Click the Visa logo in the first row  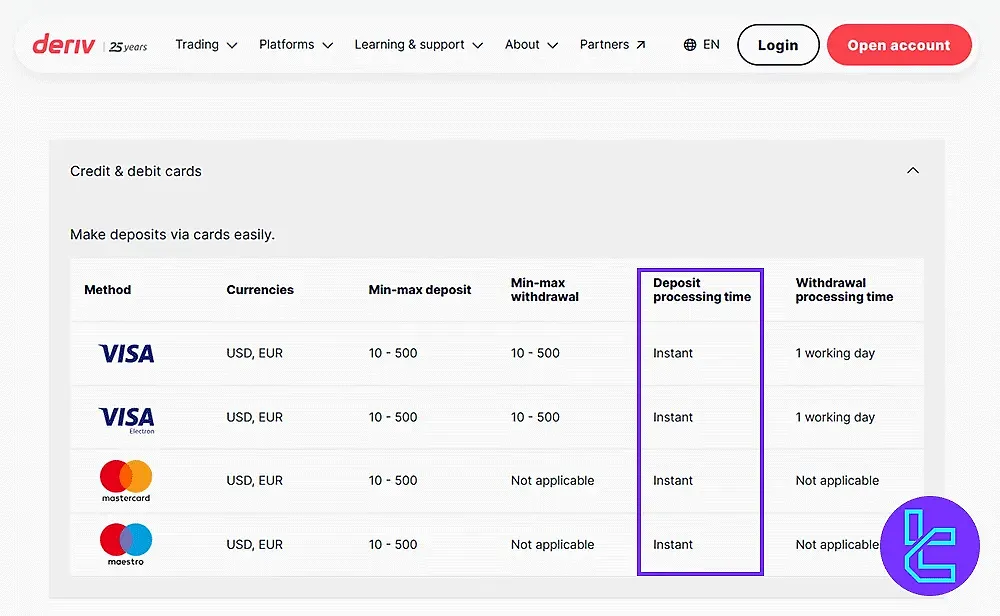click(x=126, y=353)
